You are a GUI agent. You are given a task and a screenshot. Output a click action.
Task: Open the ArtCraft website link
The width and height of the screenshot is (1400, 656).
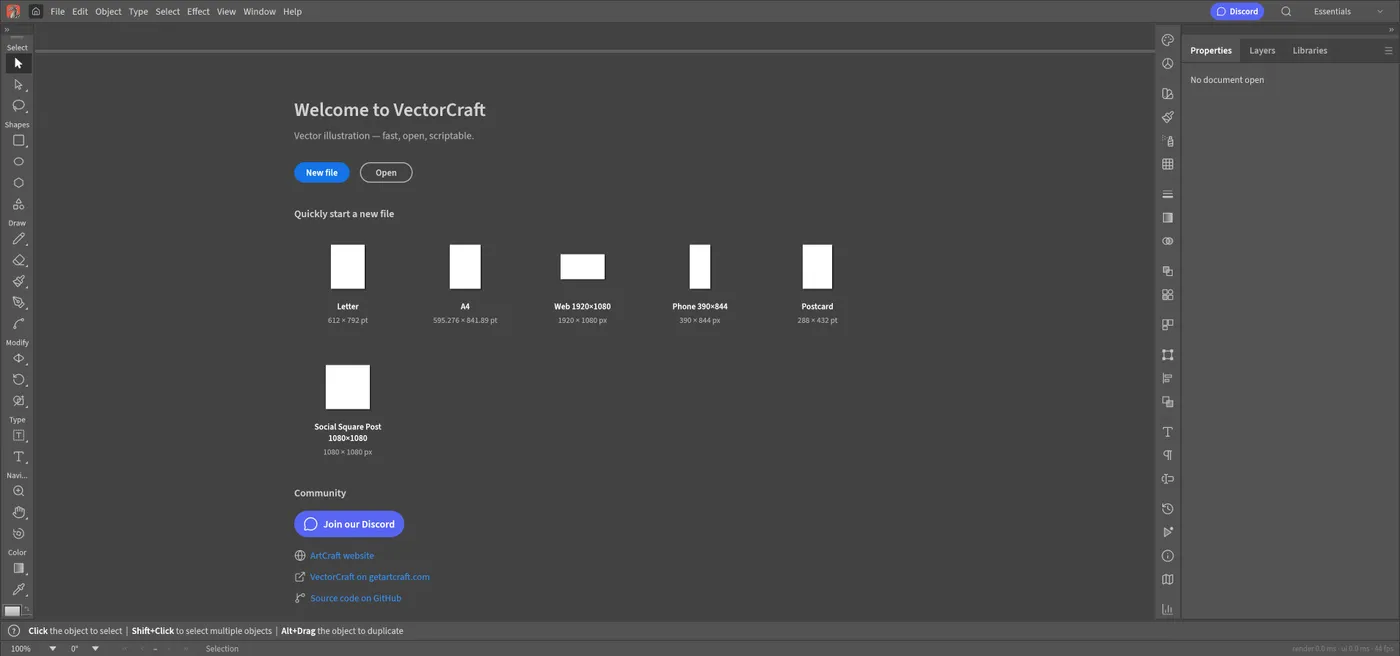pos(342,556)
